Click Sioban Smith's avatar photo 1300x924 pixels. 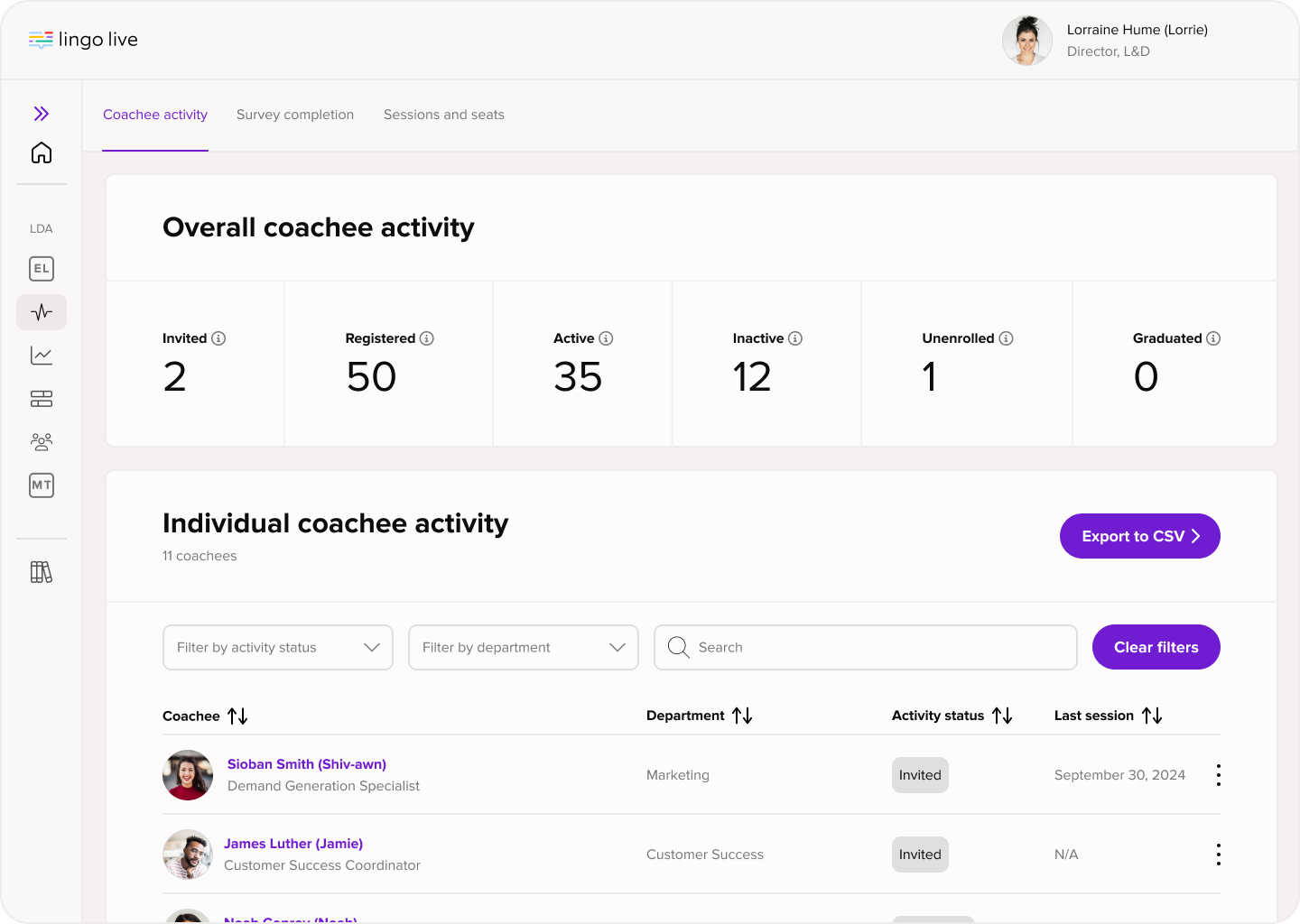188,775
